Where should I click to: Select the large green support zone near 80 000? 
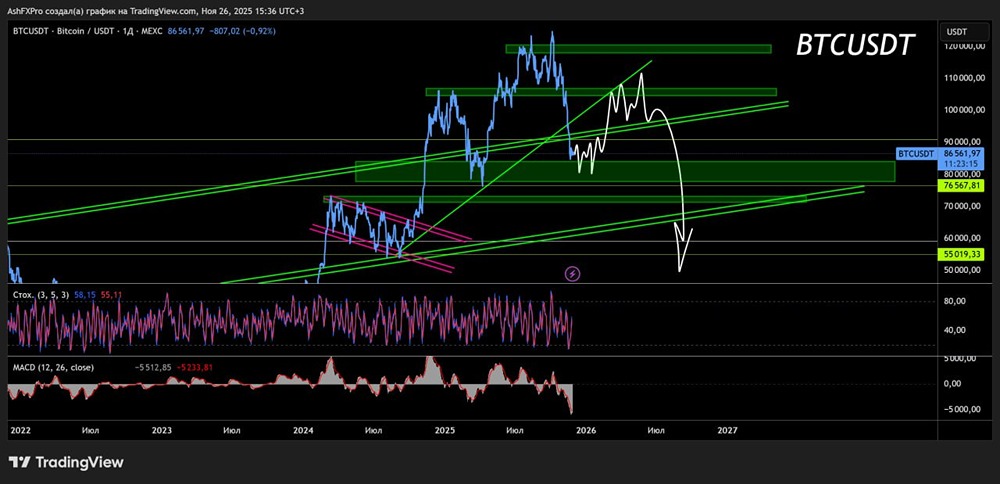click(625, 171)
